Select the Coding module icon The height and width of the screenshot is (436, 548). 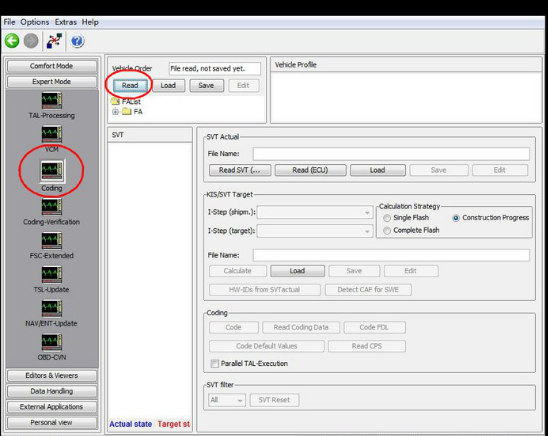tap(52, 171)
